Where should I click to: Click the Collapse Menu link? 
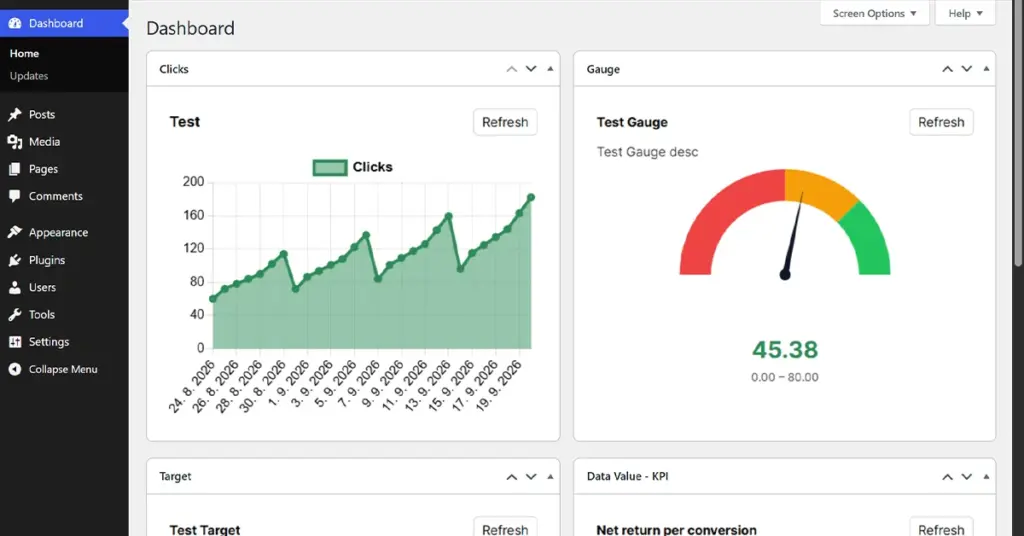[x=64, y=370]
